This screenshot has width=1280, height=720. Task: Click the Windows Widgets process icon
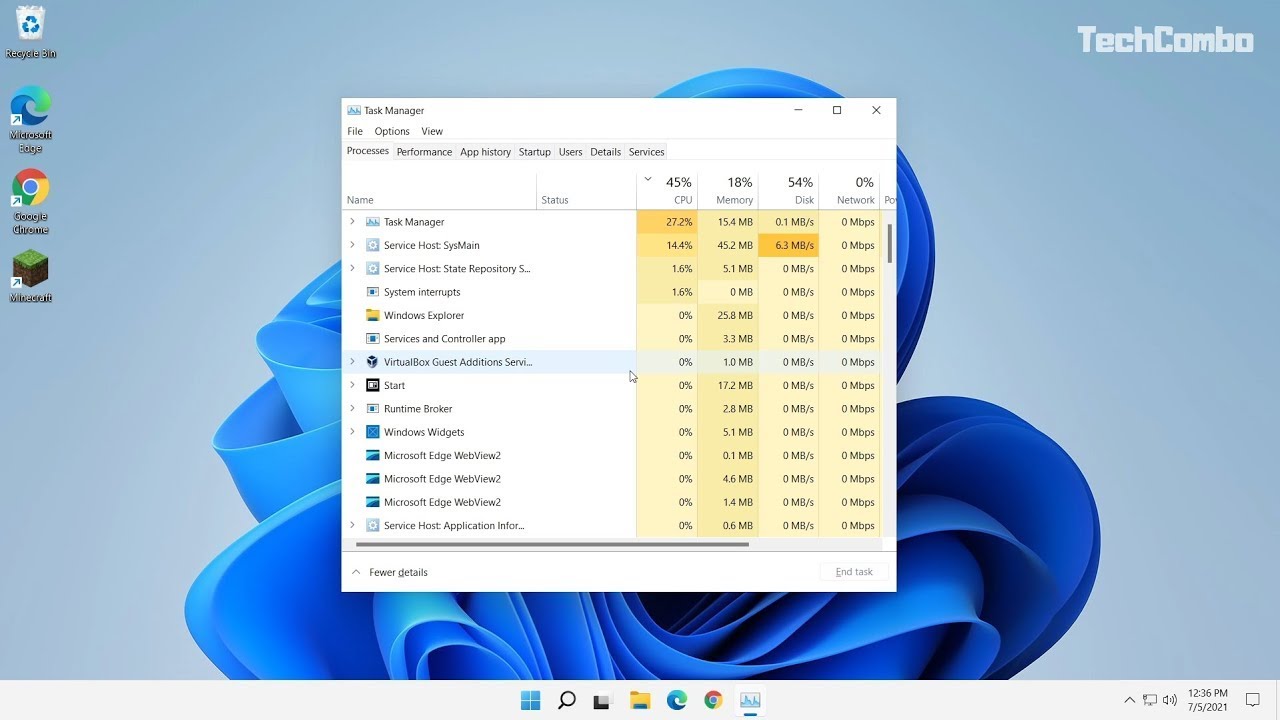point(373,432)
